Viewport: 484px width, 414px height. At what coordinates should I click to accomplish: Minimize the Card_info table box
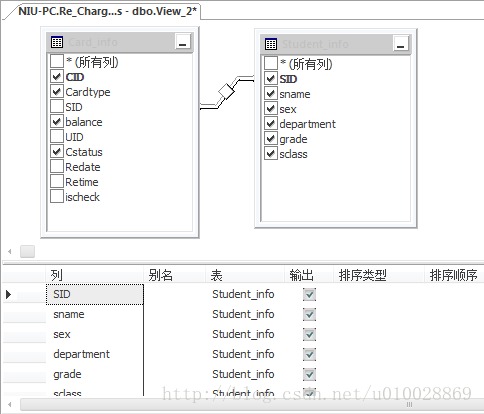(x=183, y=42)
